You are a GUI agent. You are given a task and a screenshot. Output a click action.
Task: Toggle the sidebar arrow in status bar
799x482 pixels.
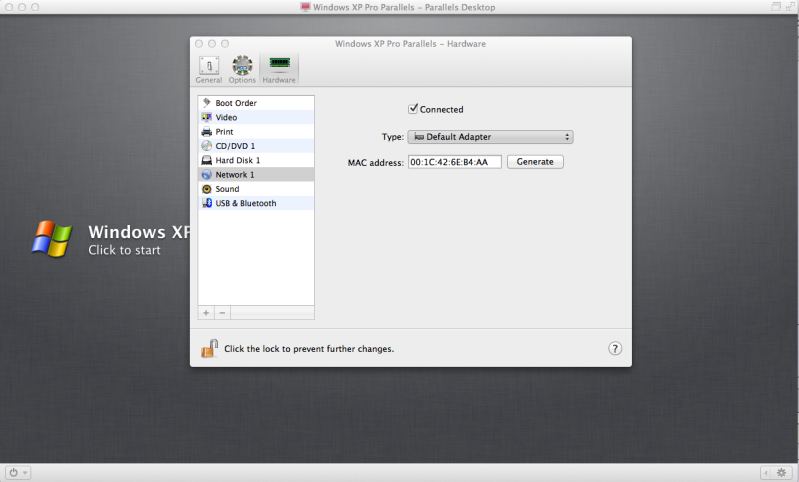(x=766, y=473)
